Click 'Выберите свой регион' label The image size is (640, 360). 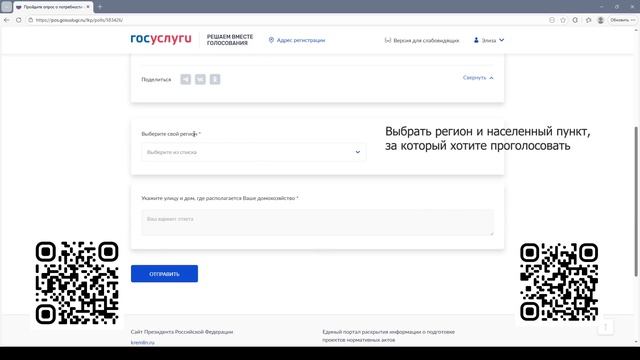[170, 133]
